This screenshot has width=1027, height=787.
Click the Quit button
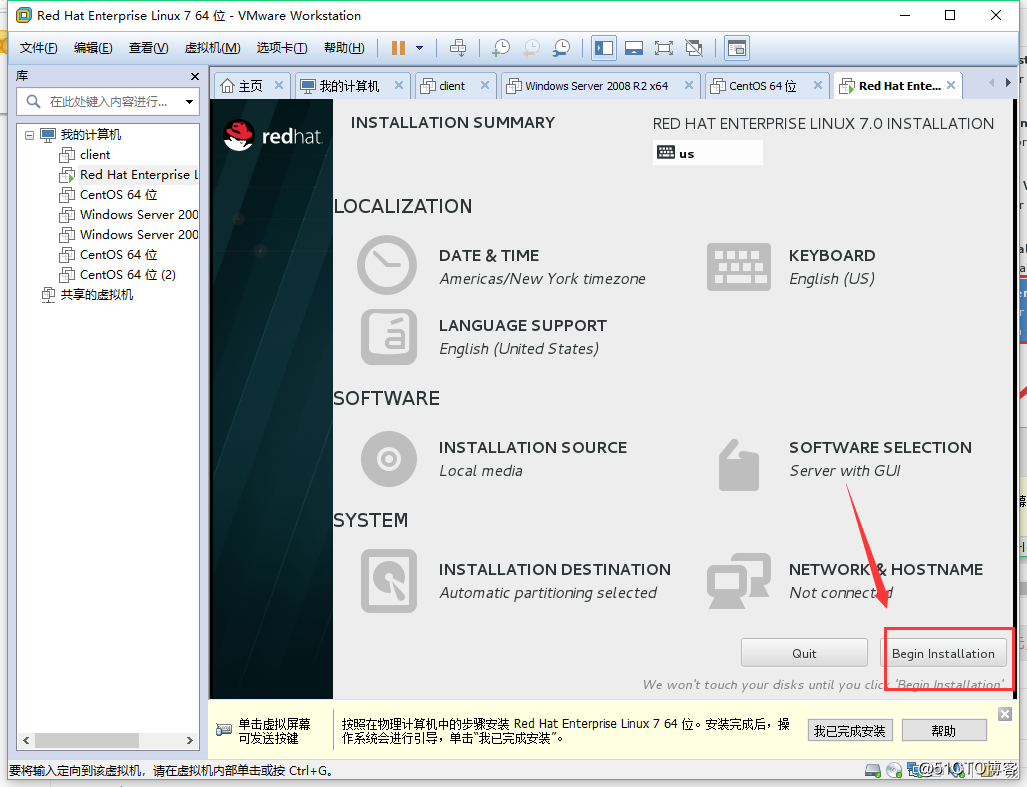pos(804,653)
